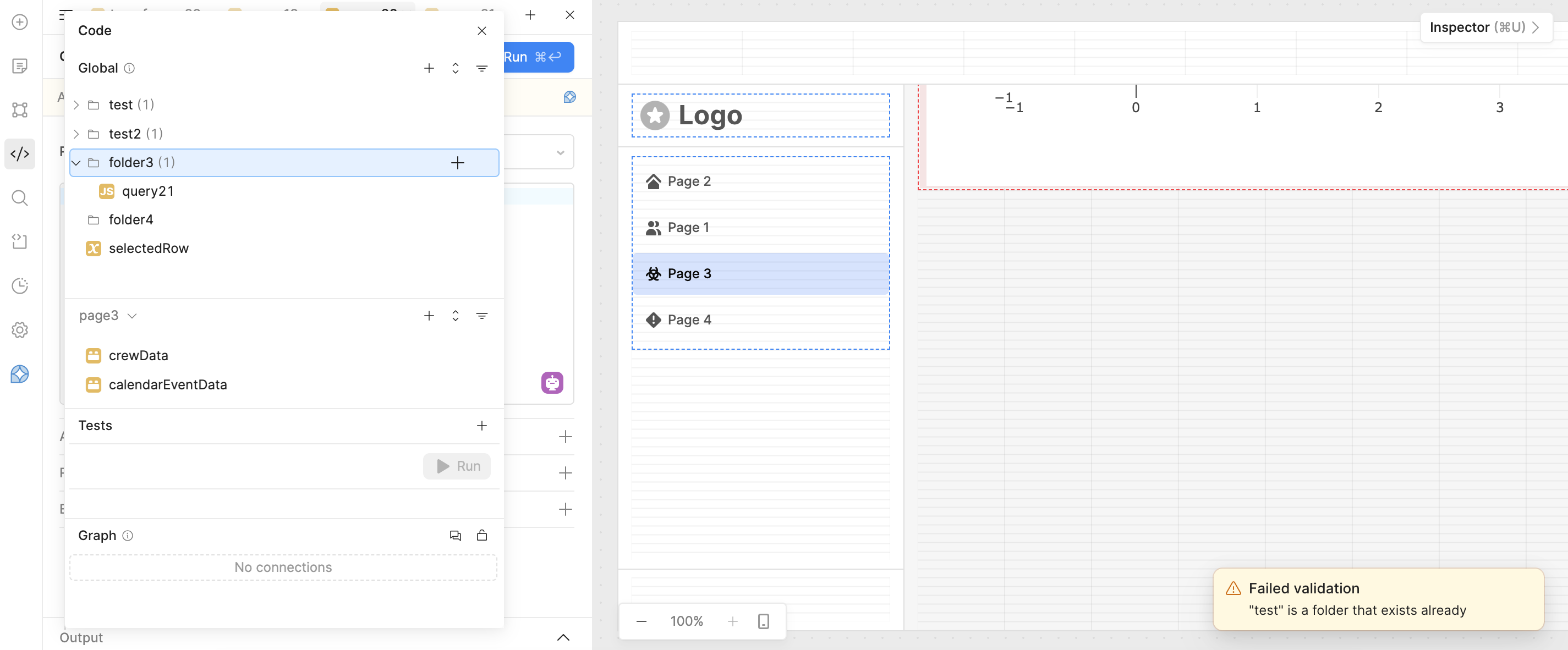Open the query21 JS query

pyautogui.click(x=147, y=191)
